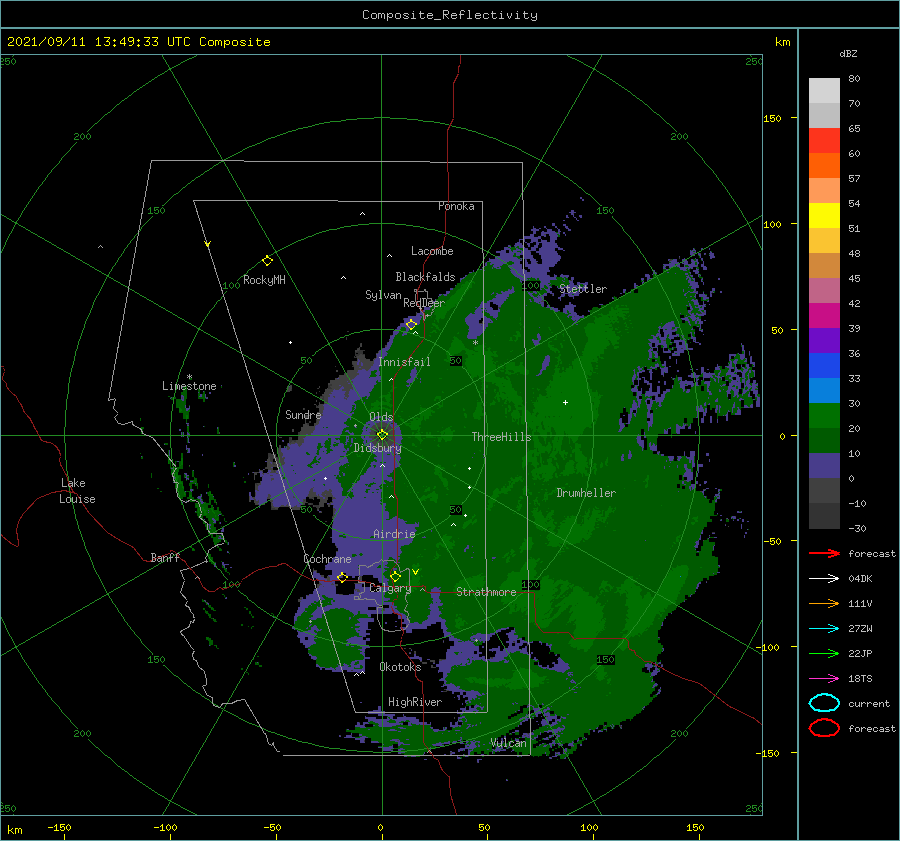Click the green 20 dBZ color swatch
The width and height of the screenshot is (900, 841).
[x=824, y=416]
